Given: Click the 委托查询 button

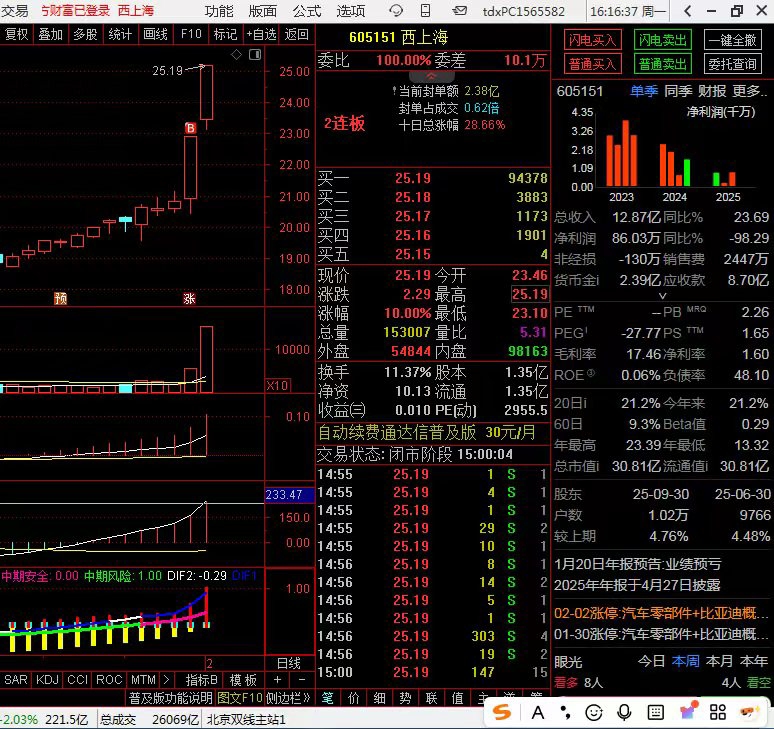Looking at the screenshot, I should point(733,64).
